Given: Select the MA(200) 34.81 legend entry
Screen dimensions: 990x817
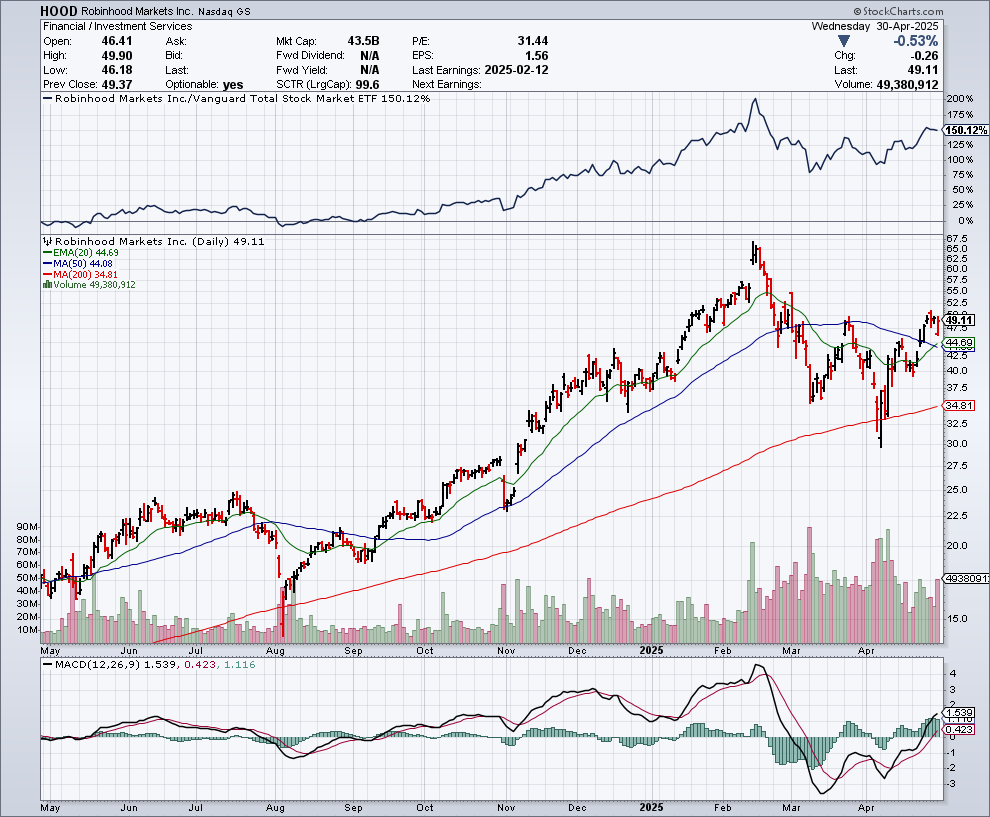Looking at the screenshot, I should [80, 275].
